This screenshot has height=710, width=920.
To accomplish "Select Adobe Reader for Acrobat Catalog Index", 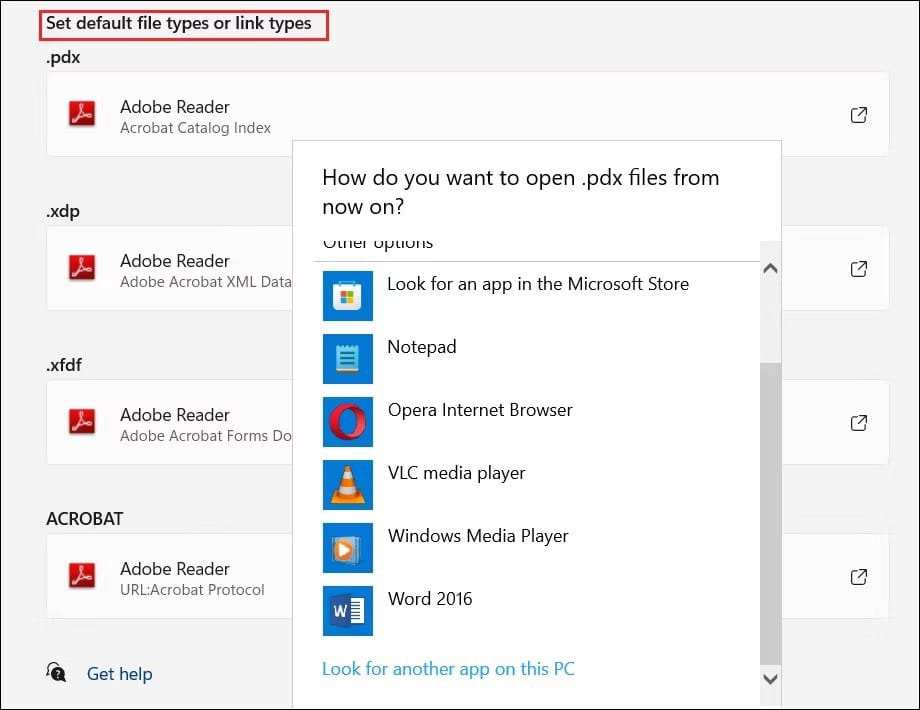I will tap(174, 115).
